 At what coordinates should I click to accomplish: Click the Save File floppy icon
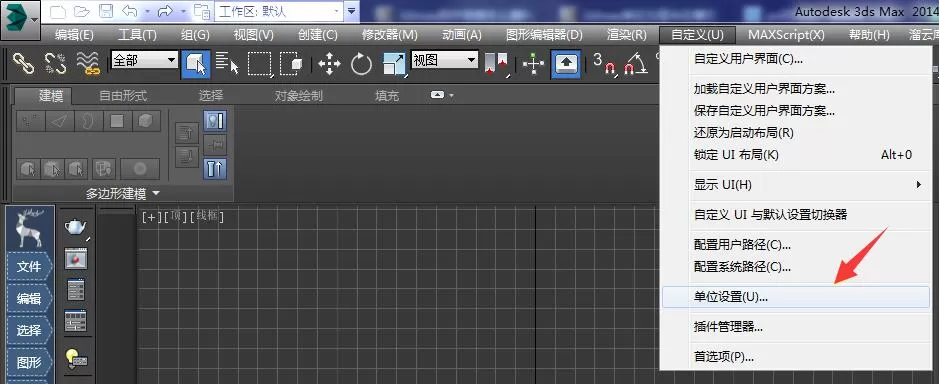click(106, 11)
